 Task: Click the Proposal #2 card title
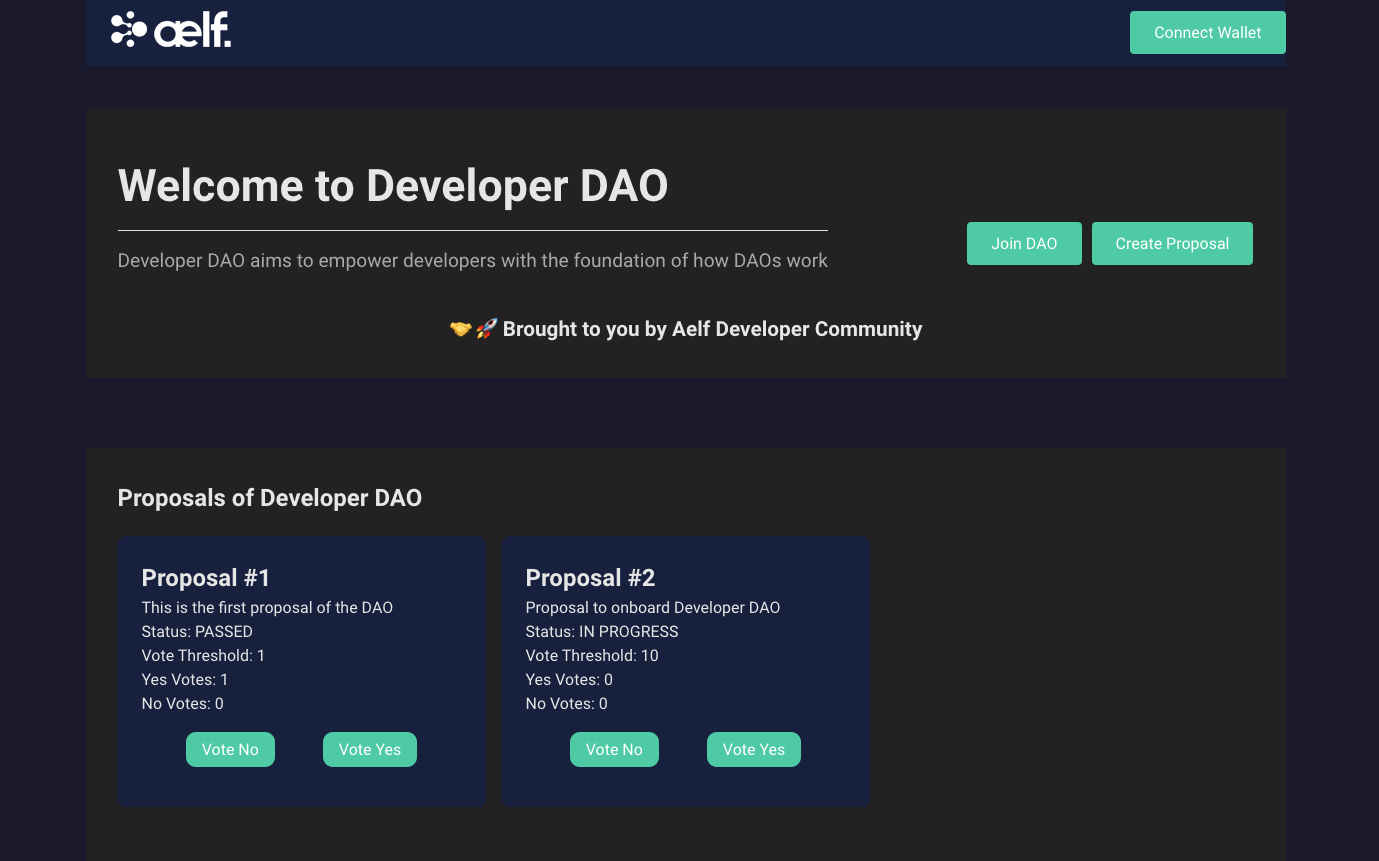[x=590, y=578]
